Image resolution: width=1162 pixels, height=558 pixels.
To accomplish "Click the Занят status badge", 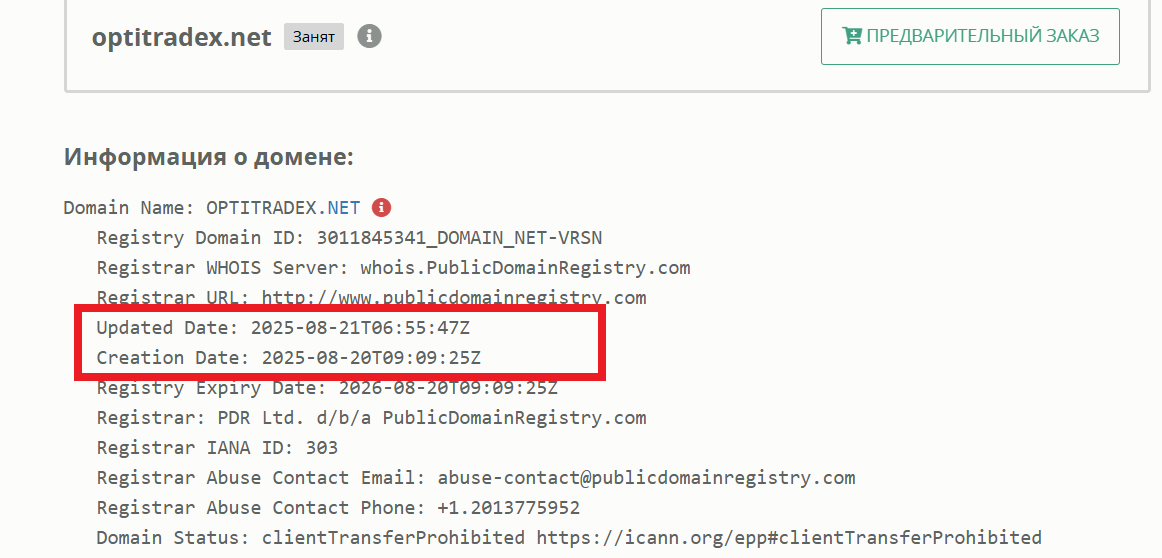I will point(314,37).
